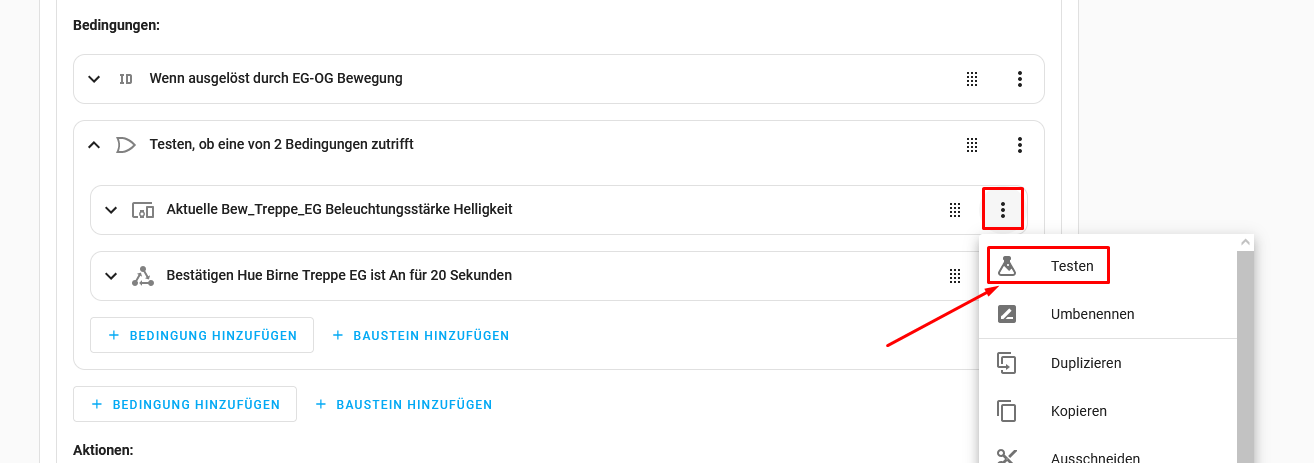Click three-dot menu of Bew_Treppe_EG Helligkeit condition
The height and width of the screenshot is (463, 1314).
click(1003, 210)
